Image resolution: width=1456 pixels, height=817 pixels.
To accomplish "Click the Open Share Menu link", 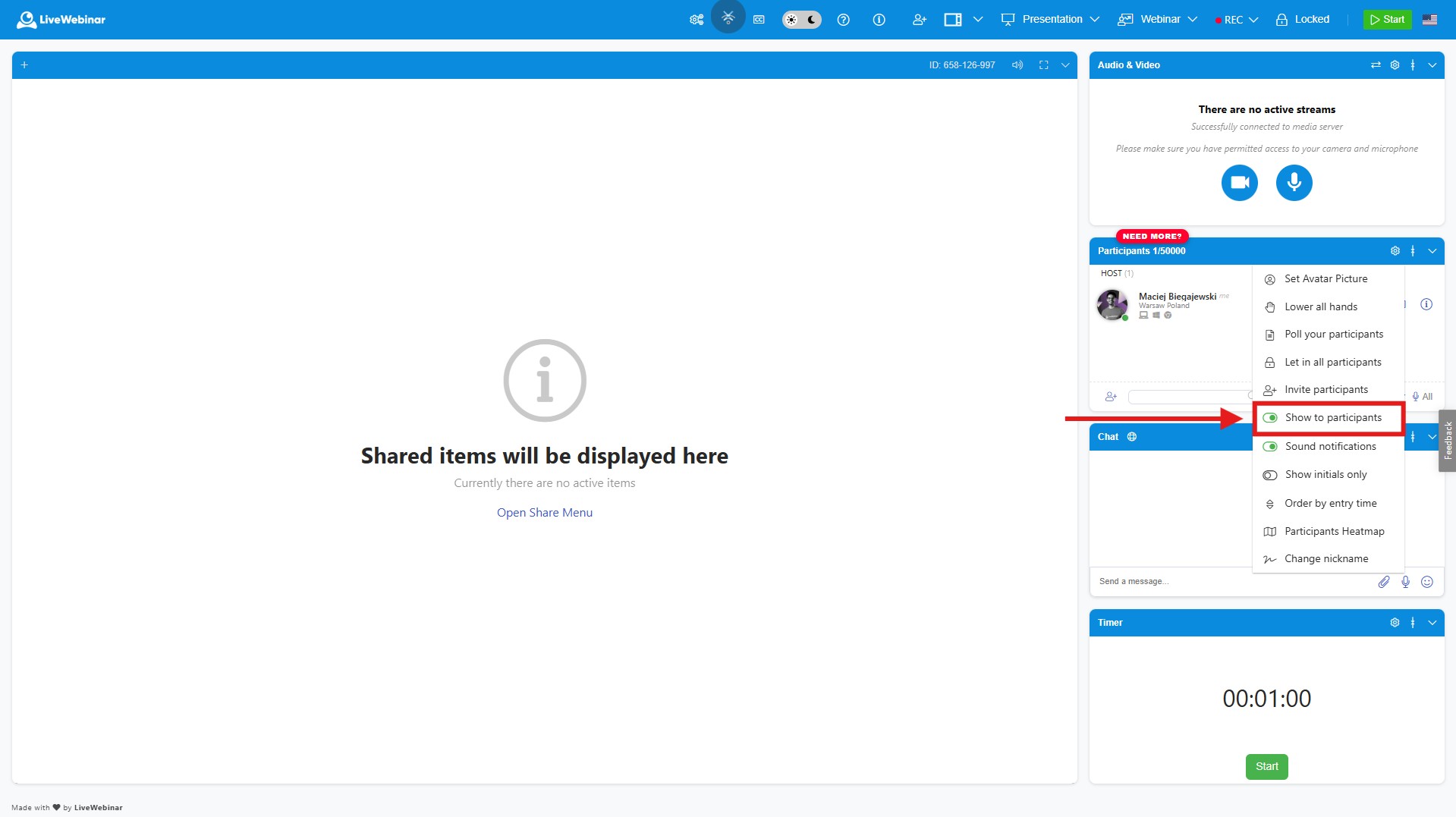I will pos(545,513).
